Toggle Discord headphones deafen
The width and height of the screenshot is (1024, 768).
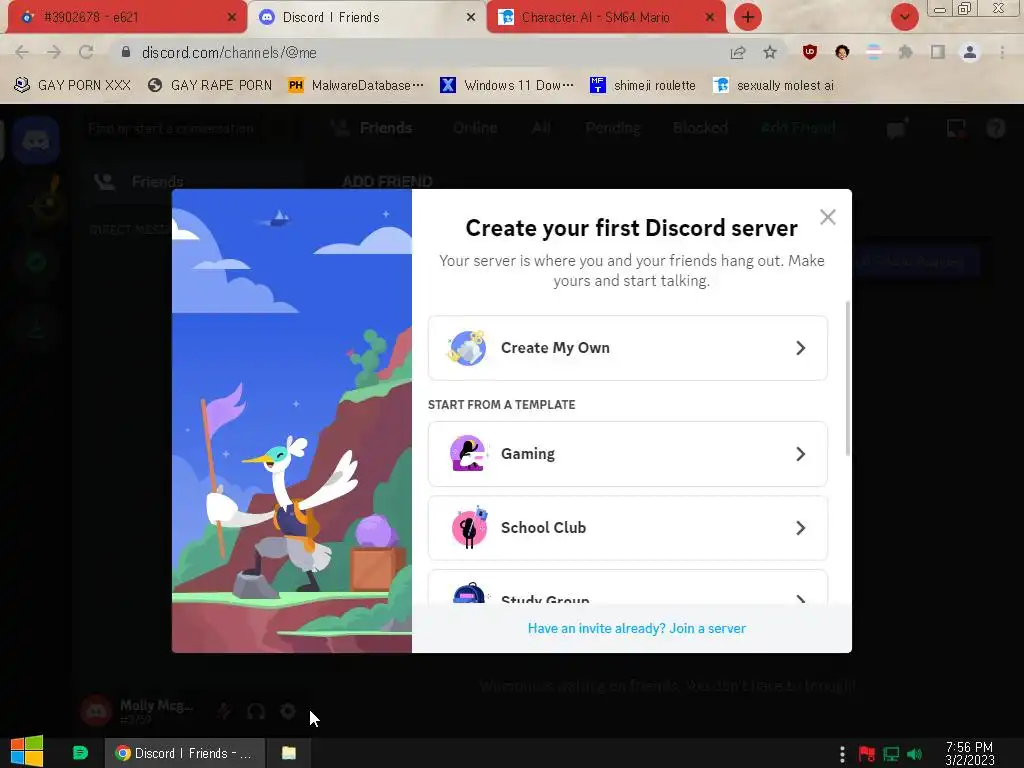[x=256, y=711]
